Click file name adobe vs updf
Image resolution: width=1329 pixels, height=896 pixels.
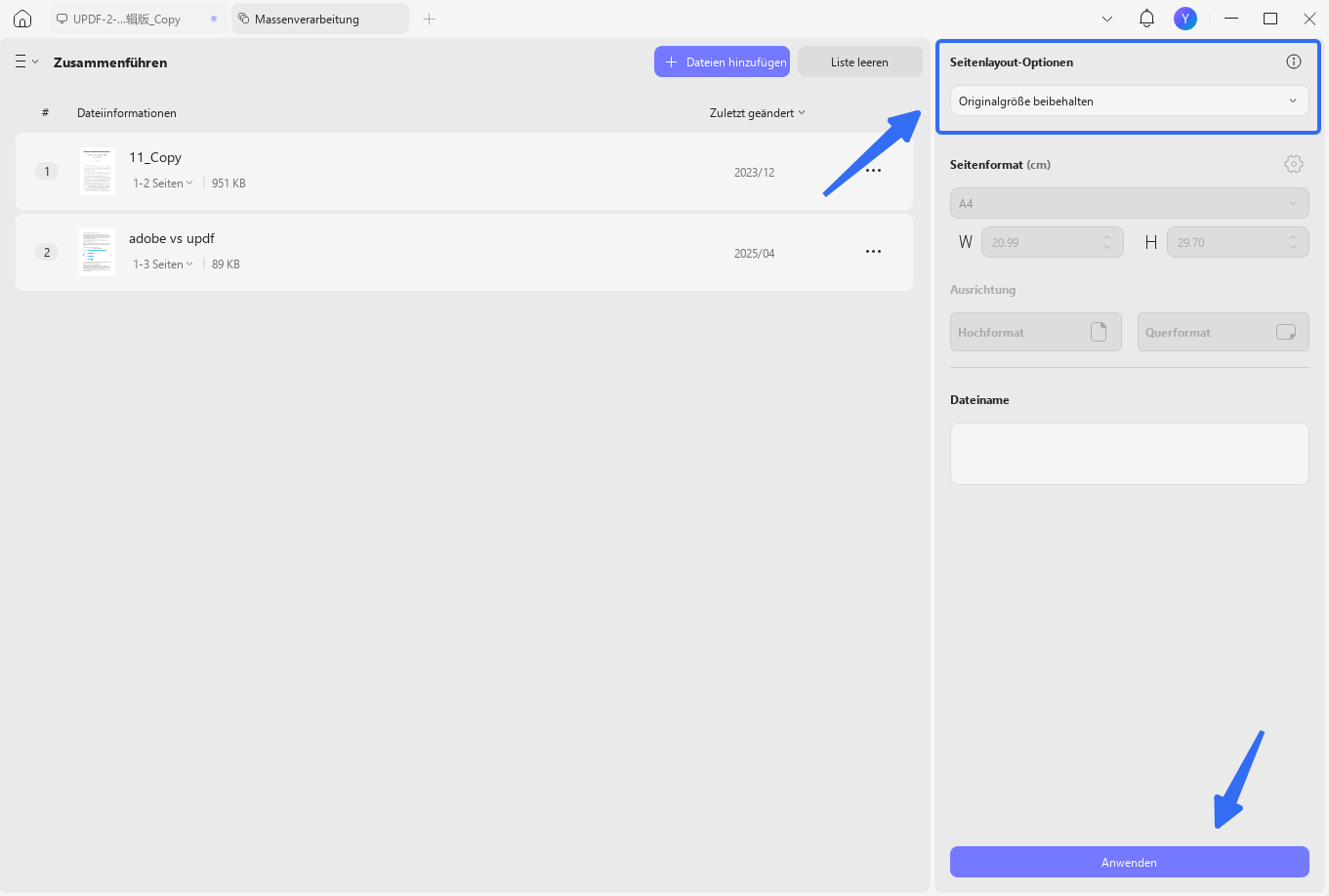172,238
